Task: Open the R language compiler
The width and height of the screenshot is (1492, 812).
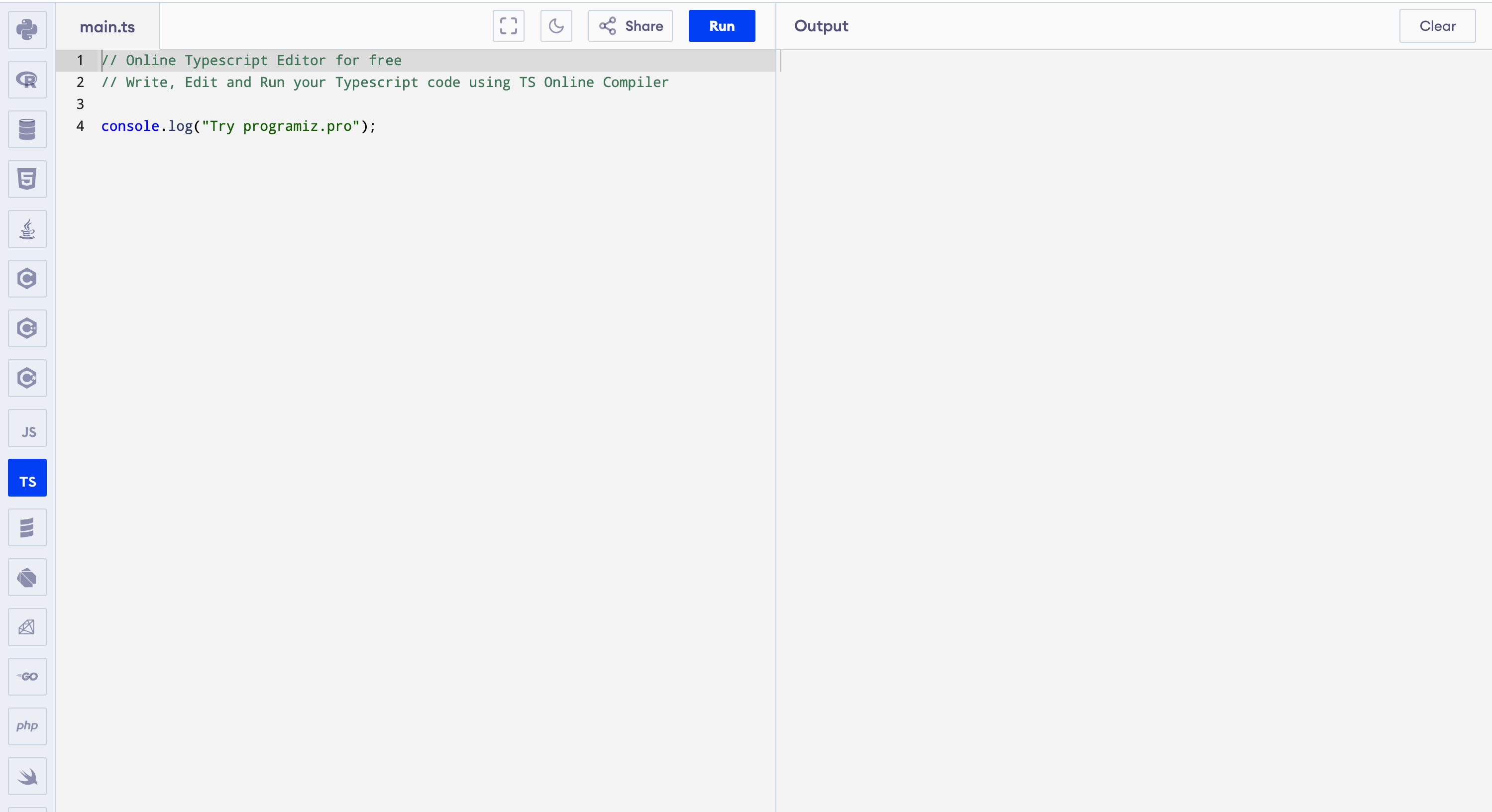Action: pos(27,79)
